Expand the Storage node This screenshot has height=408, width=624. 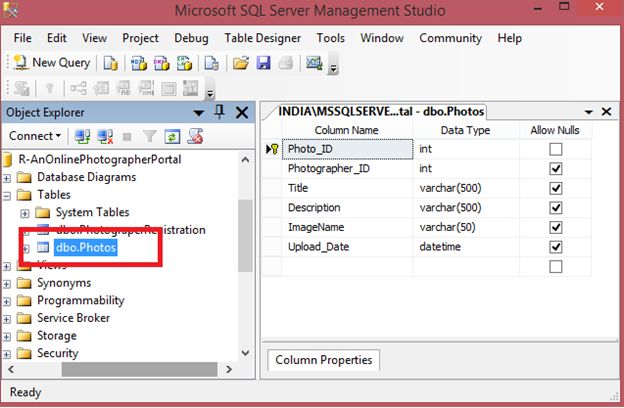(7, 337)
